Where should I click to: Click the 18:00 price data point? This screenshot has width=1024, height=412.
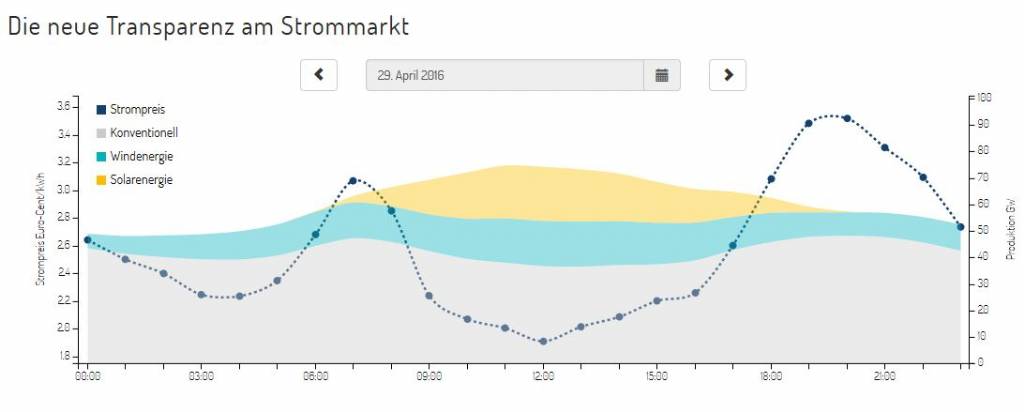771,179
